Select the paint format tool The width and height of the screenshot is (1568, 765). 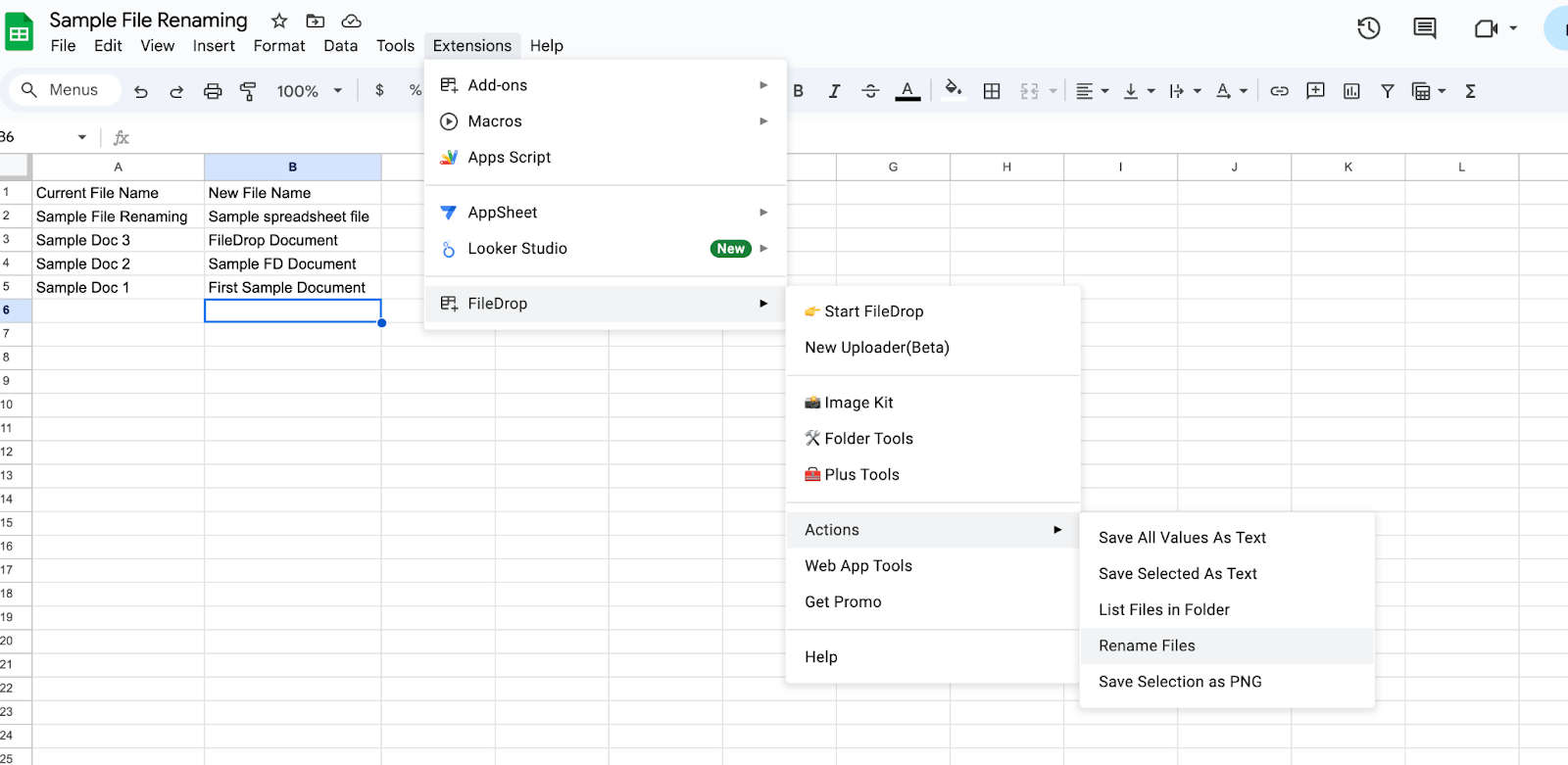(x=248, y=91)
